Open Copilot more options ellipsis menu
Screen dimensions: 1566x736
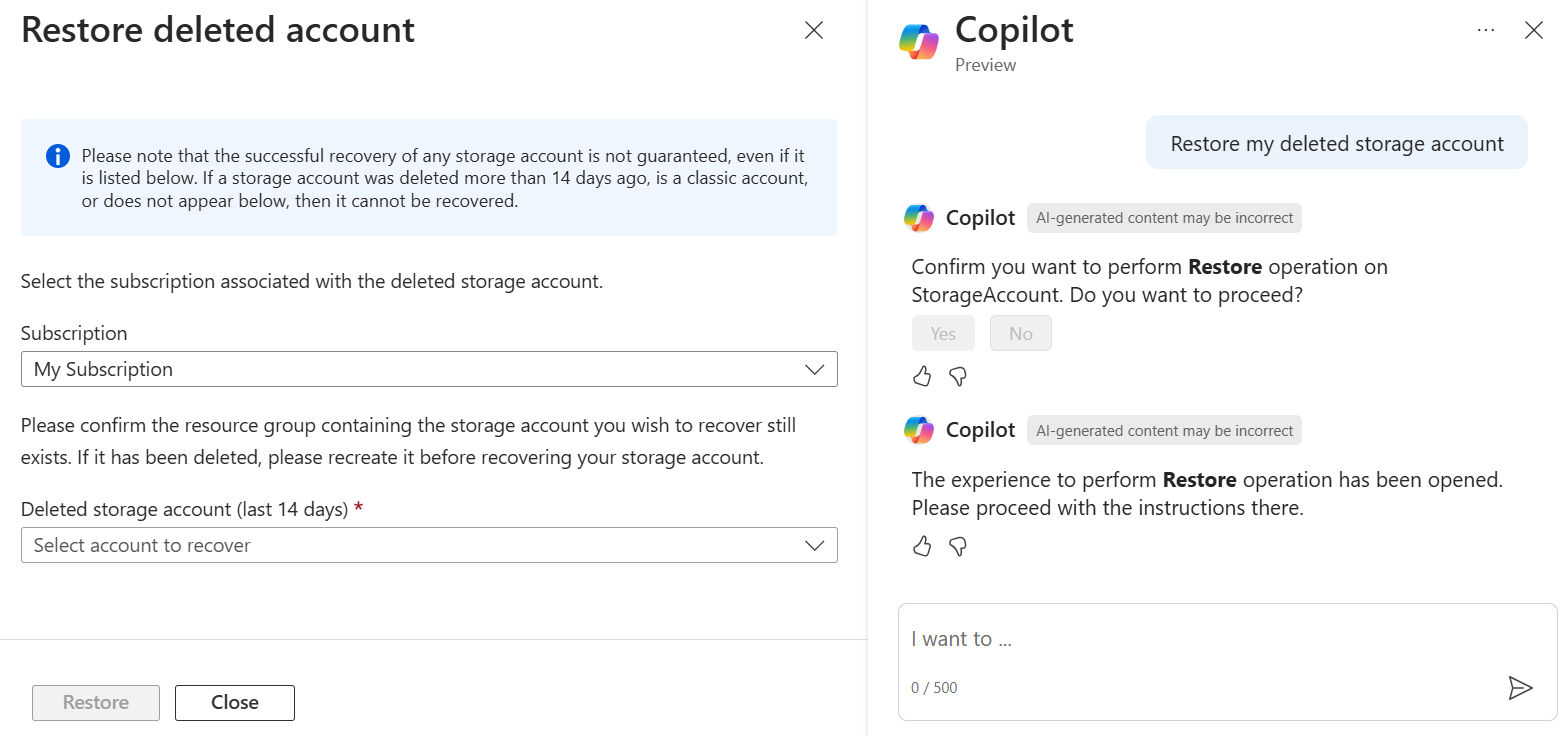click(1485, 31)
